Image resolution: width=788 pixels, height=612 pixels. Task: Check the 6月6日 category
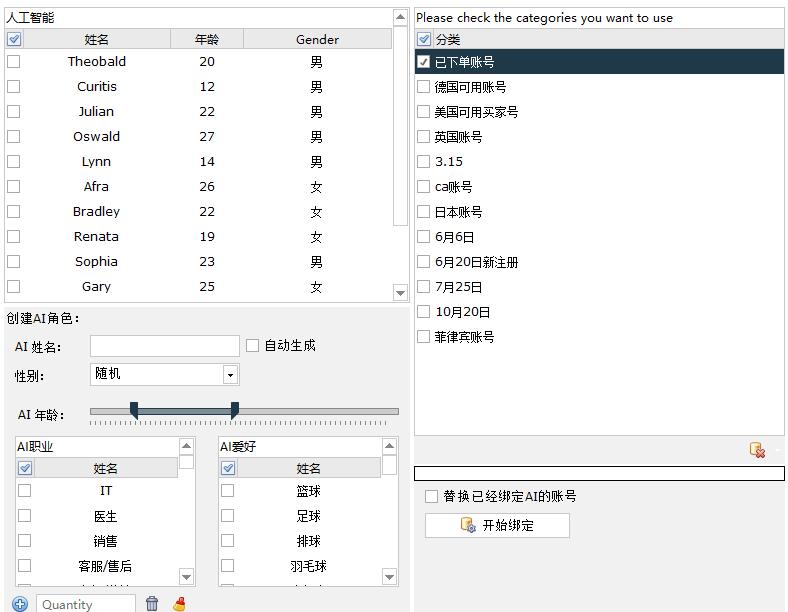pyautogui.click(x=424, y=236)
